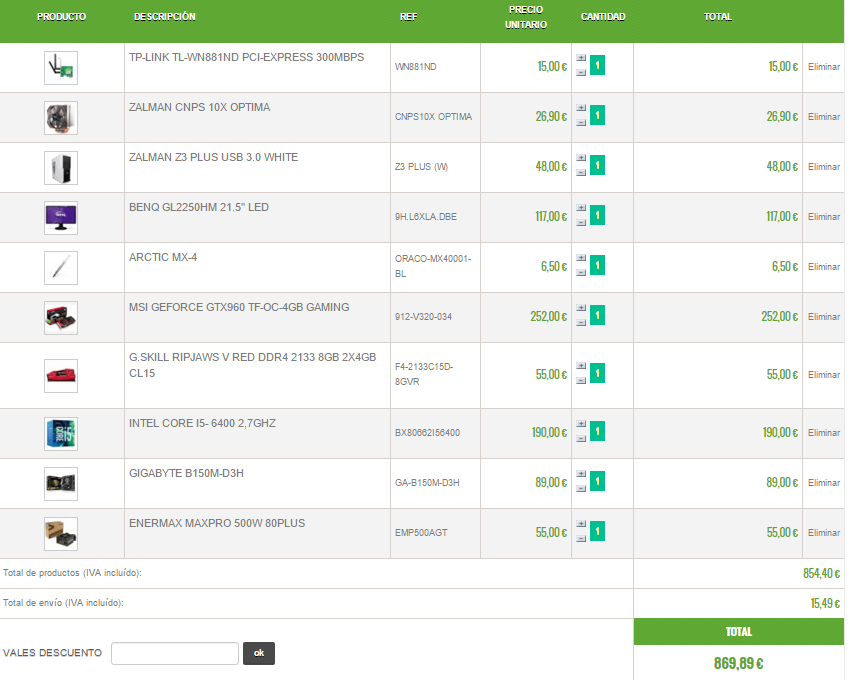Apply discount voucher with ok button
This screenshot has width=859, height=680.
click(259, 653)
